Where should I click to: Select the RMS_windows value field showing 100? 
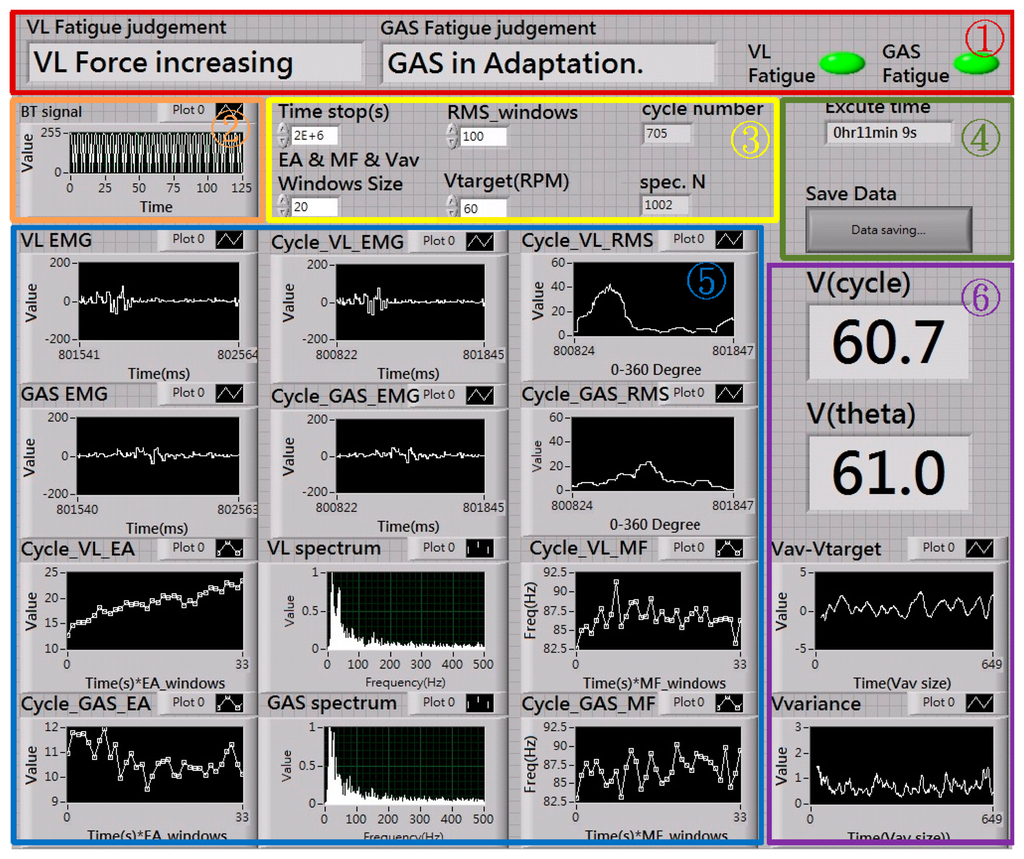(485, 135)
